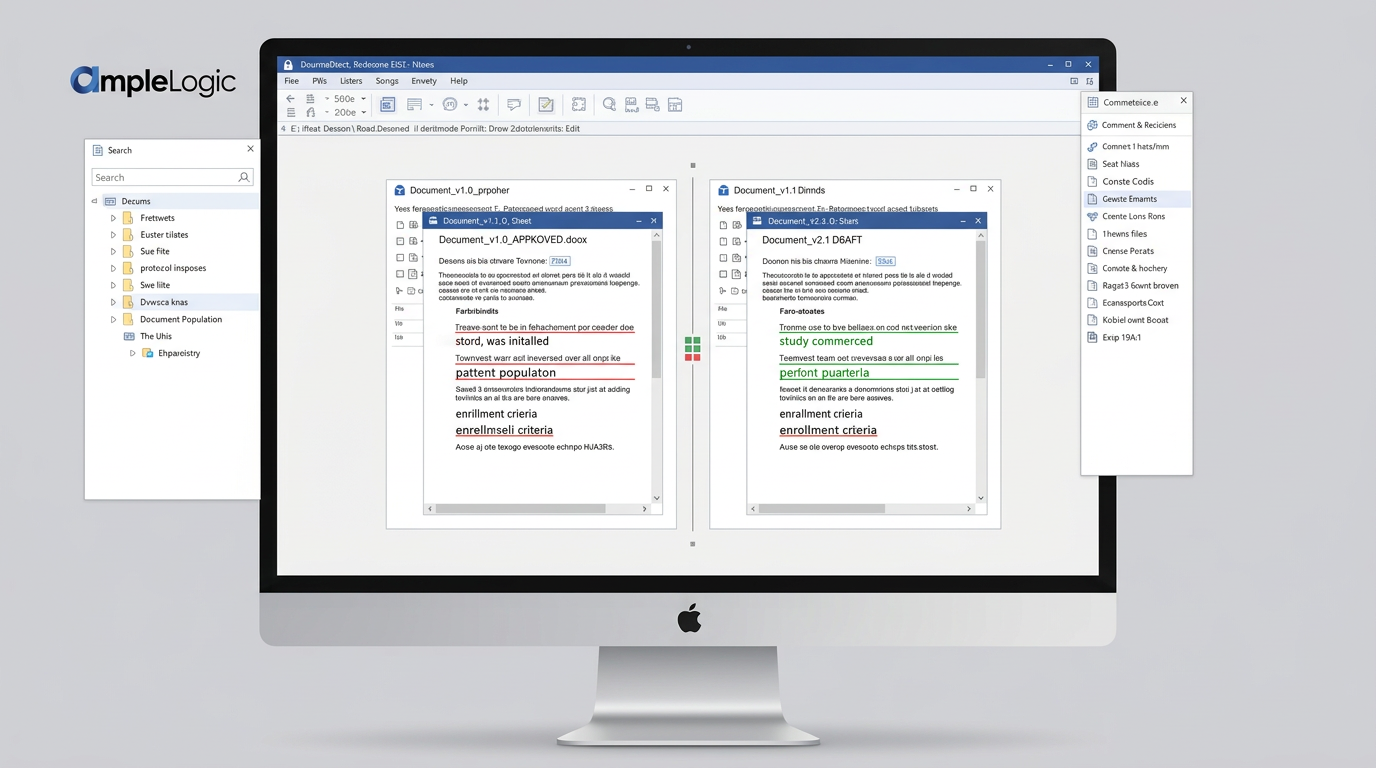Tick the third checkbox in Document_v1.1 window
Image resolution: width=1376 pixels, height=768 pixels.
723,258
